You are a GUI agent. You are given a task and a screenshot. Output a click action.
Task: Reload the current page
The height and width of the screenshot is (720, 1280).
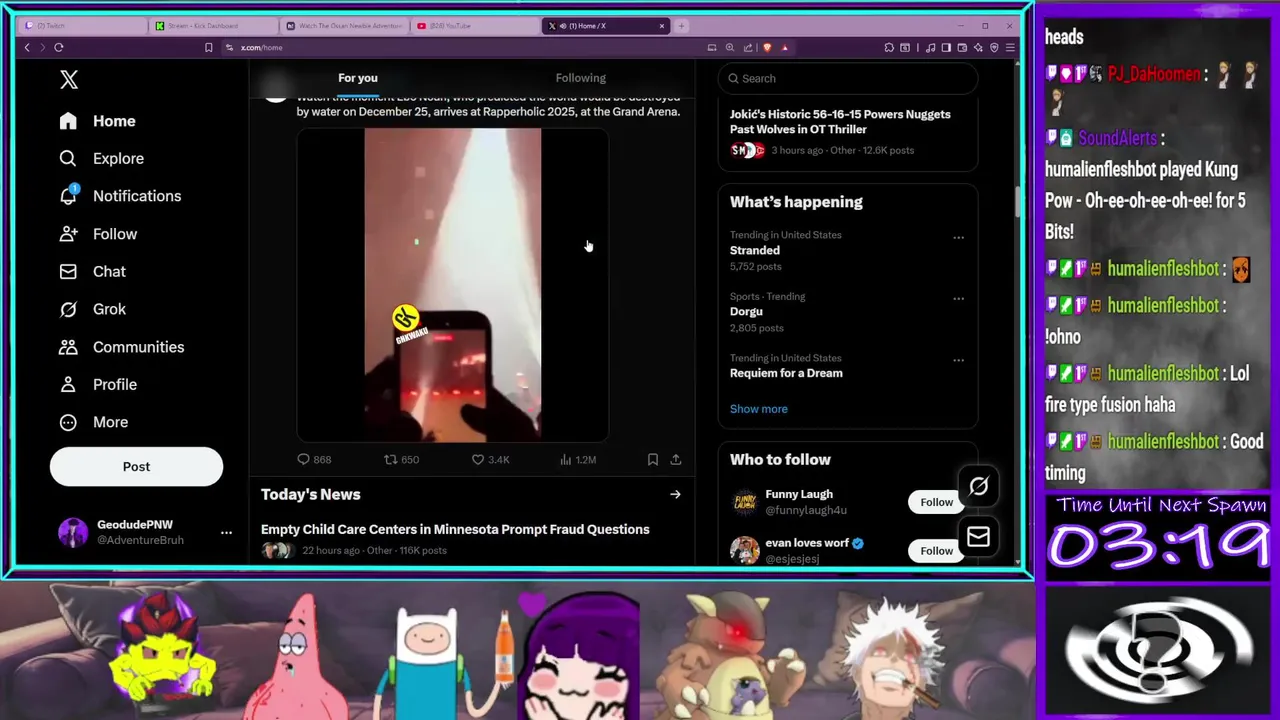[59, 47]
